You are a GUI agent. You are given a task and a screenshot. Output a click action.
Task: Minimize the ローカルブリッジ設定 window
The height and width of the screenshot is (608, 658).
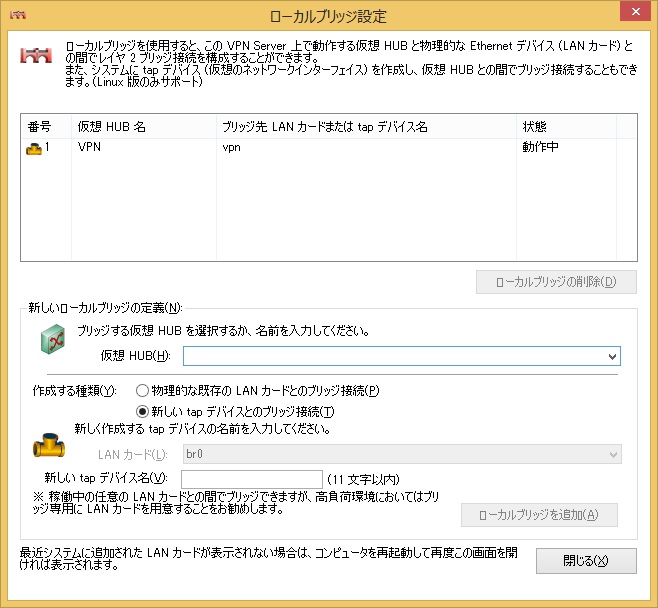(544, 15)
